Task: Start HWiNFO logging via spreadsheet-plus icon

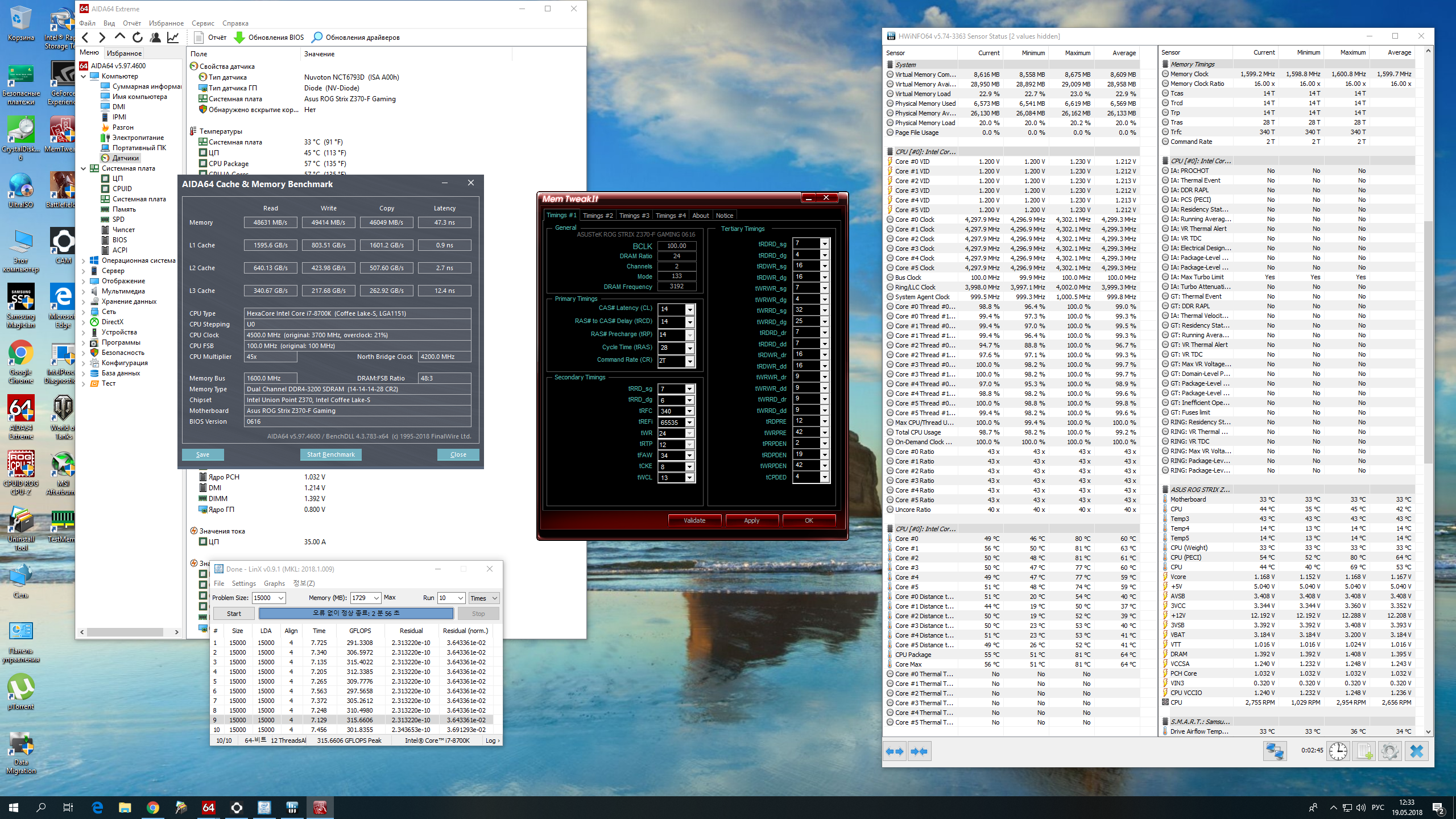Action: pyautogui.click(x=1364, y=751)
